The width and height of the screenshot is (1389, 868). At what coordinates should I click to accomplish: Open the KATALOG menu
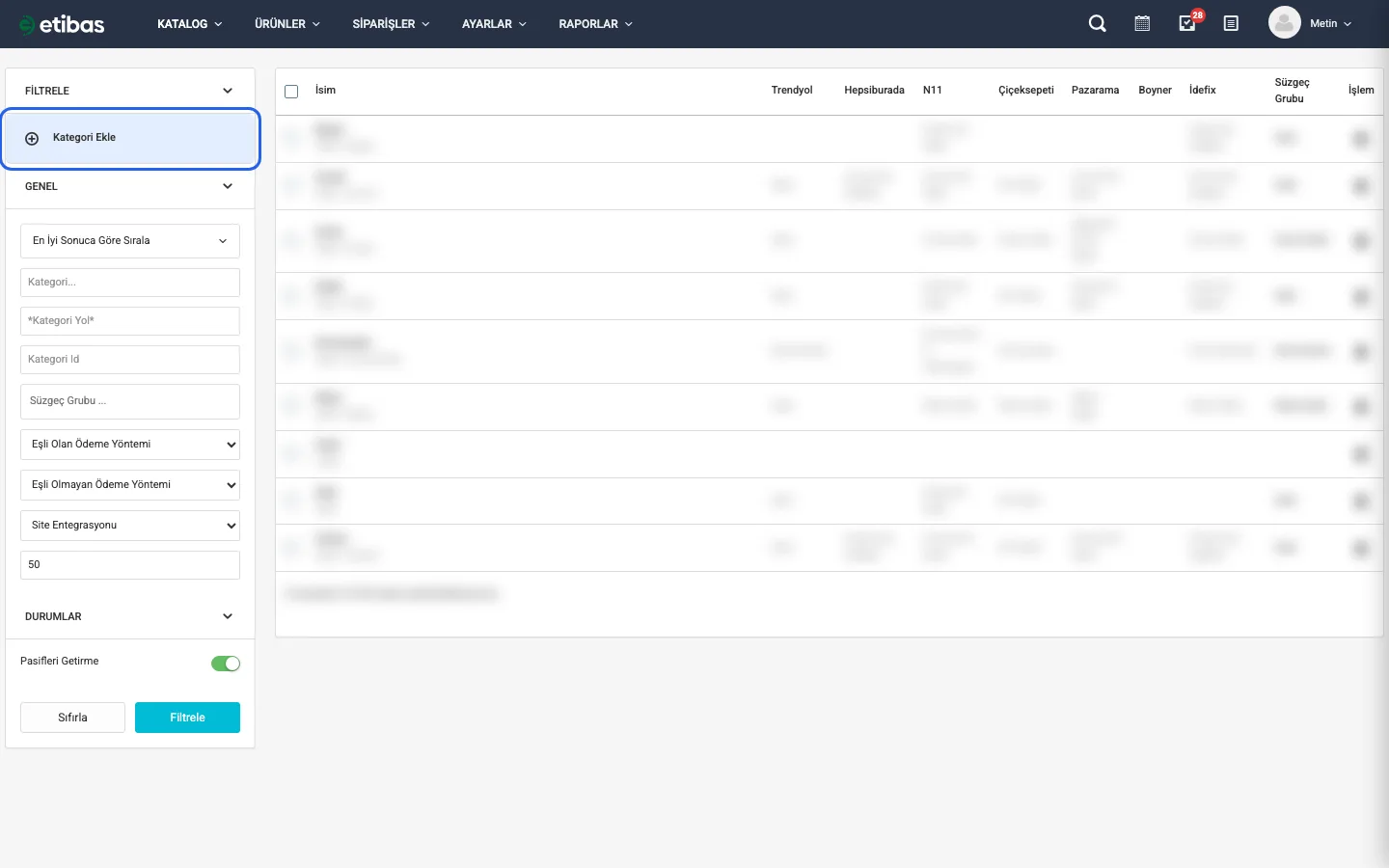point(189,24)
